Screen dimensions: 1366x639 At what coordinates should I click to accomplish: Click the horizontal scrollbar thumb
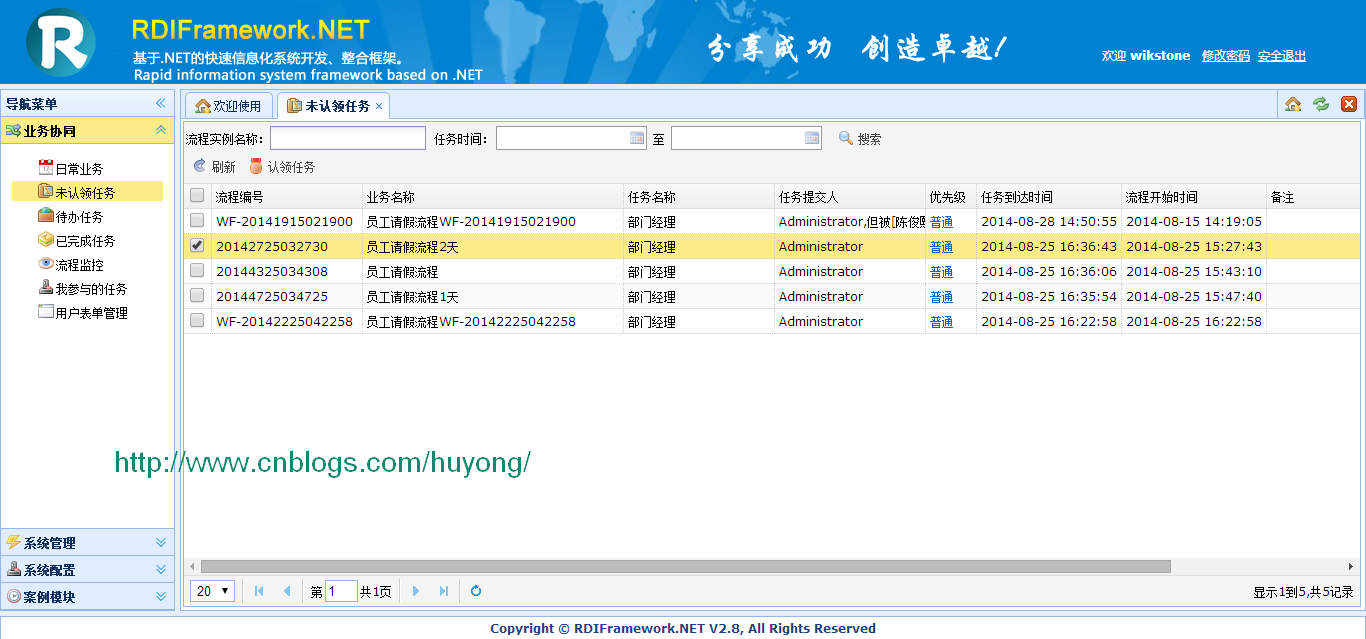685,566
